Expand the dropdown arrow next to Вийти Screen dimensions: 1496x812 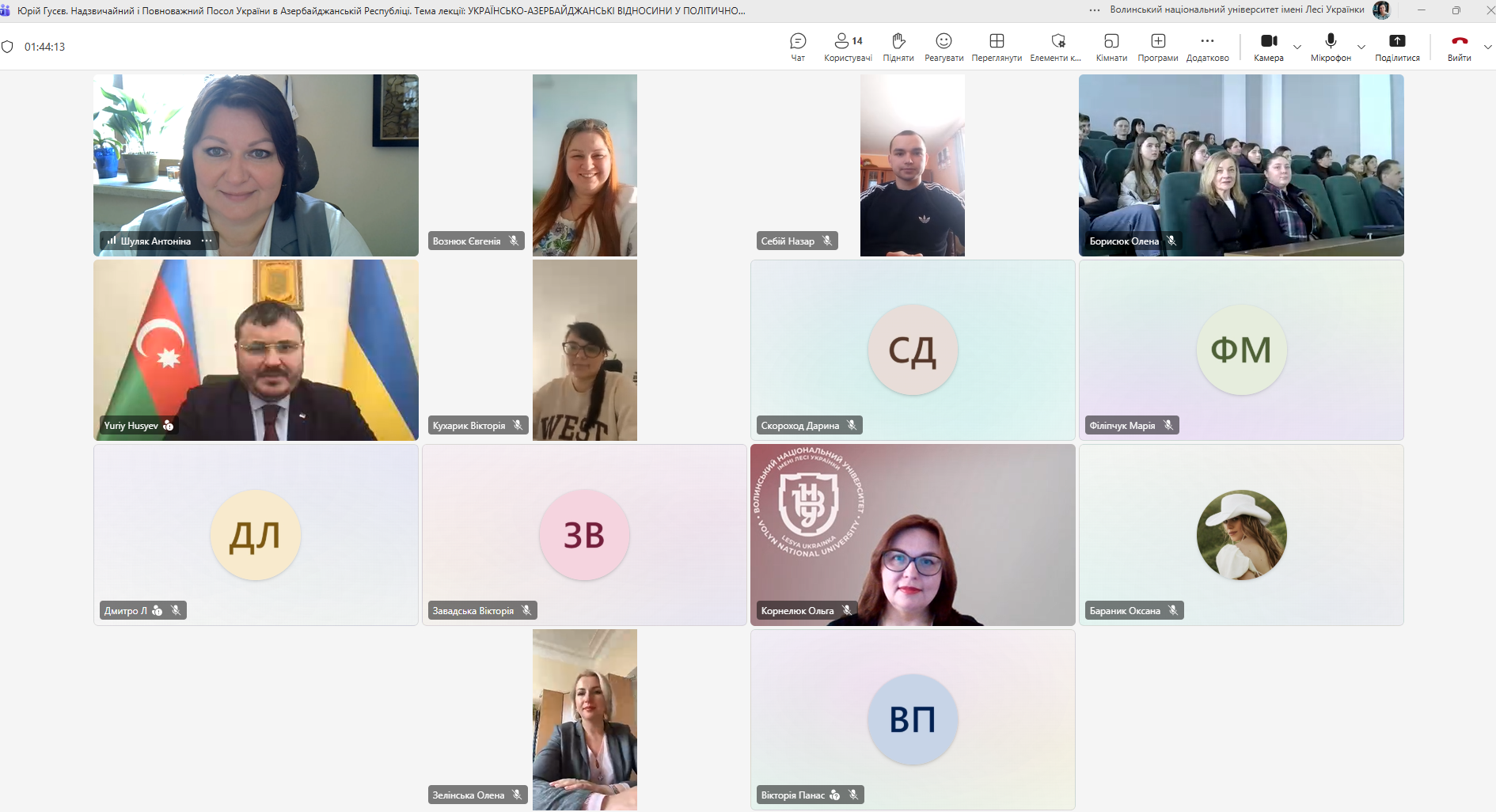1487,47
